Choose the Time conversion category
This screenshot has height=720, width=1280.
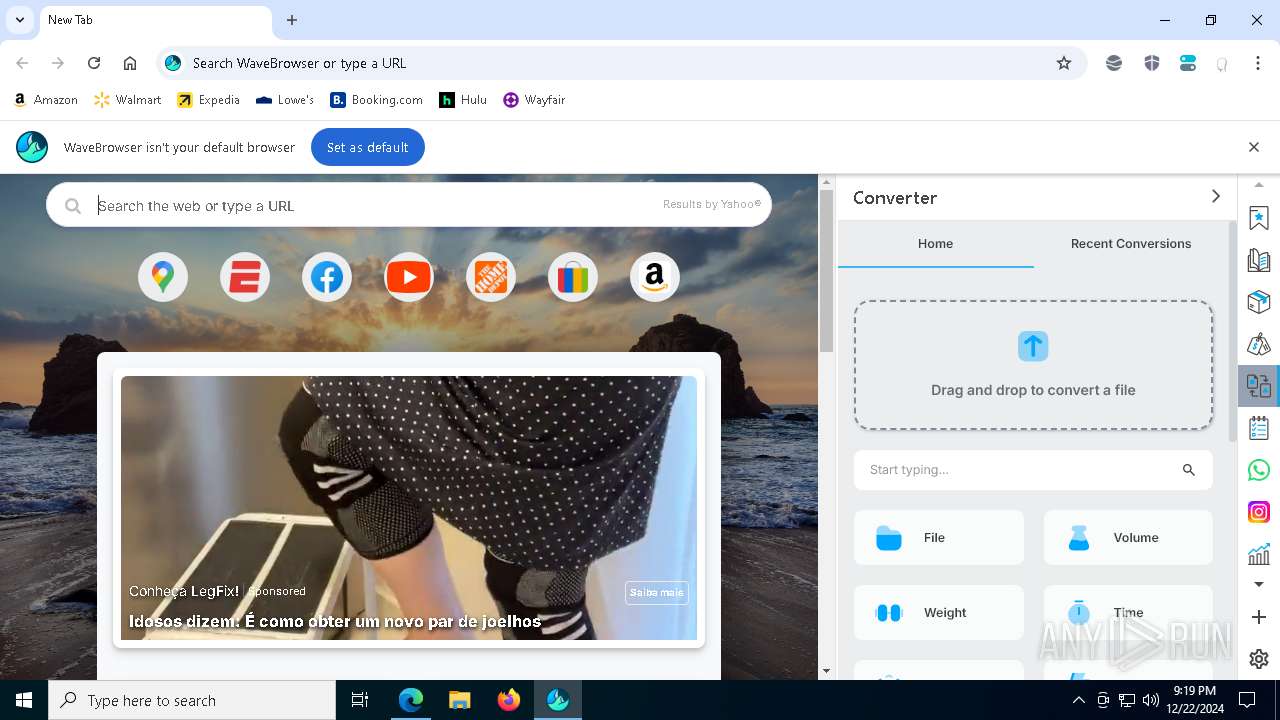pos(1128,612)
